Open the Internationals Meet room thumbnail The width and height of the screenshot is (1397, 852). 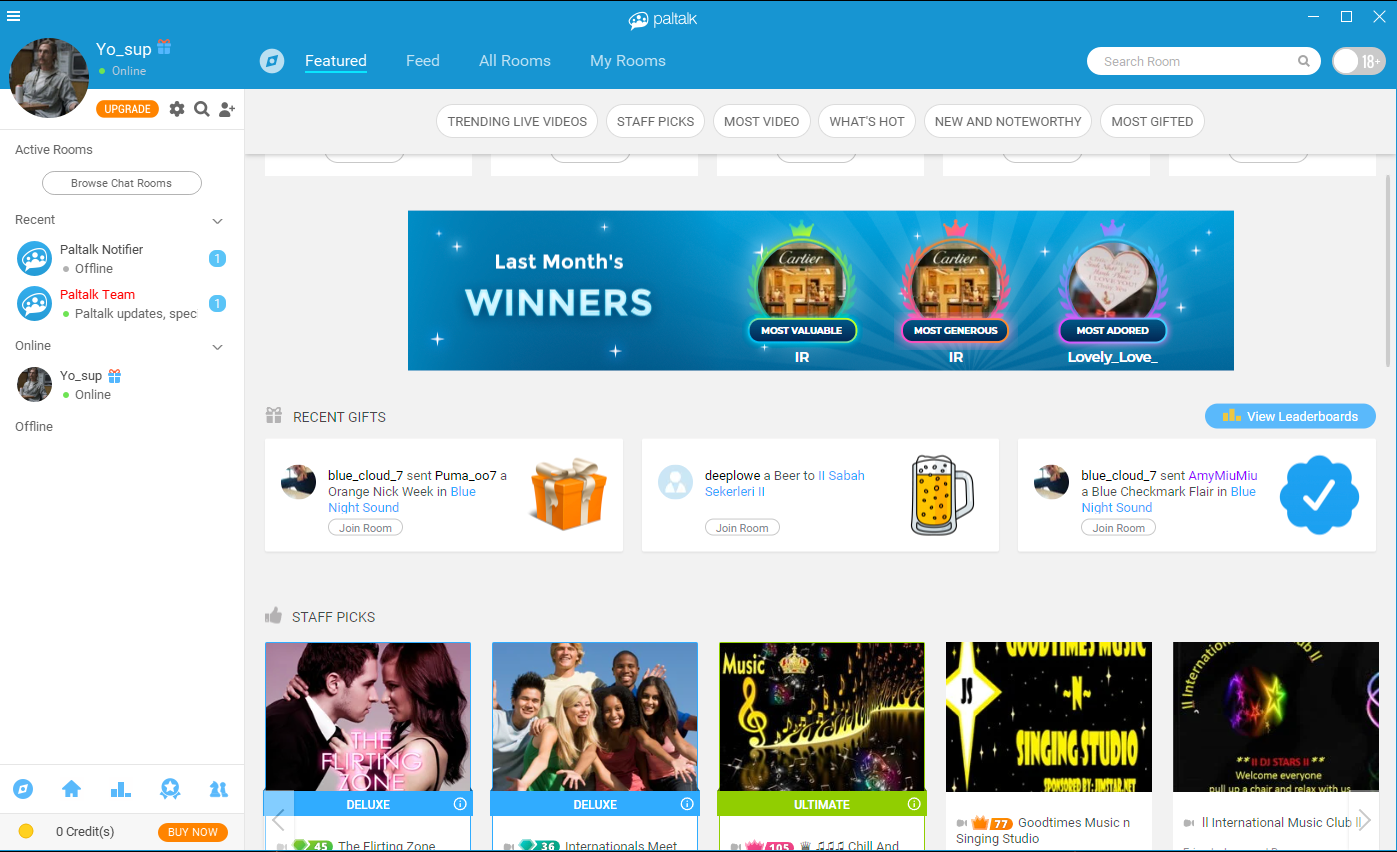[x=595, y=717]
